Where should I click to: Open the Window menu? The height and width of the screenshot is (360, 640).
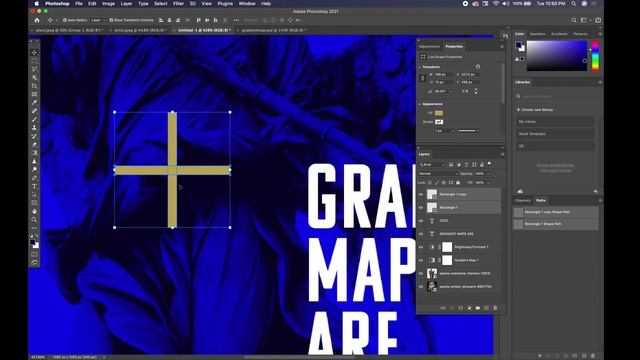(x=247, y=4)
